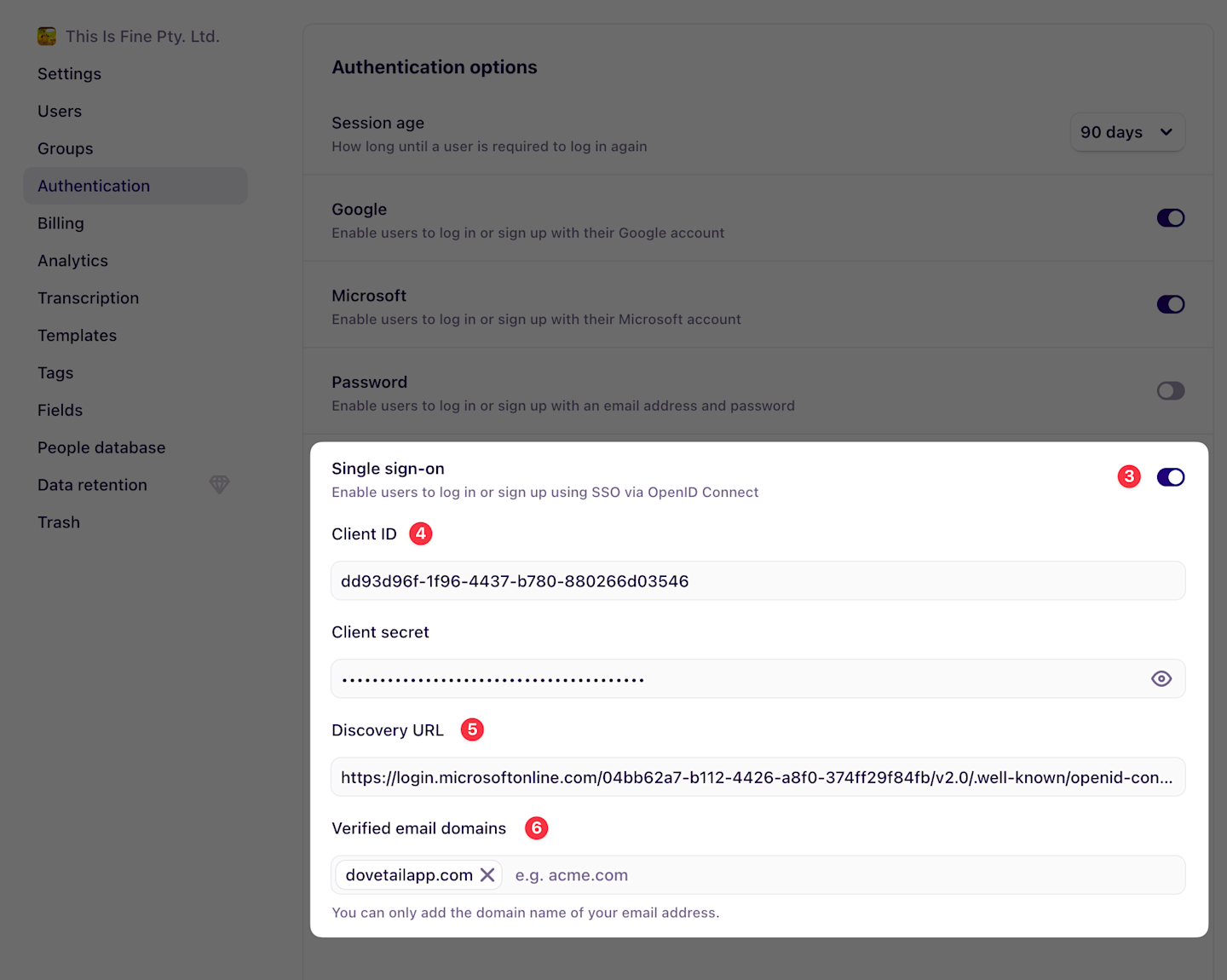This screenshot has height=980, width=1227.
Task: Disable the Google login toggle
Action: tap(1171, 218)
